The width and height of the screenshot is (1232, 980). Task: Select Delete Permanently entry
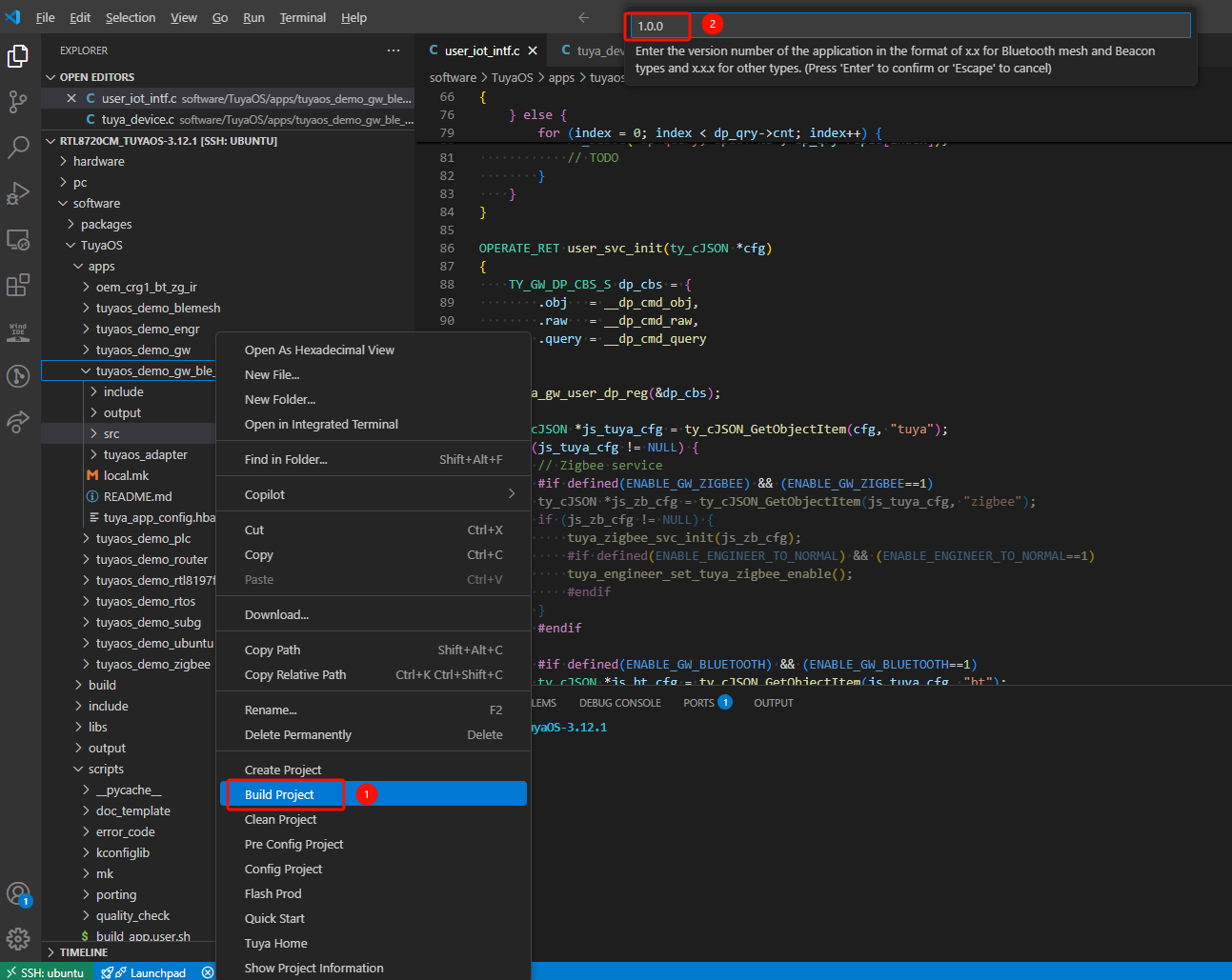[374, 734]
